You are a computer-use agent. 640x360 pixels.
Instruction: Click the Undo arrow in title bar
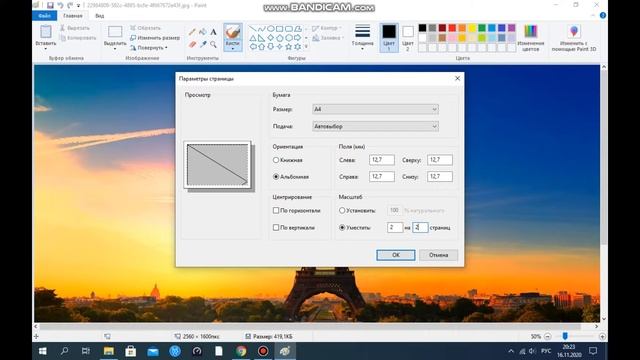pos(60,5)
